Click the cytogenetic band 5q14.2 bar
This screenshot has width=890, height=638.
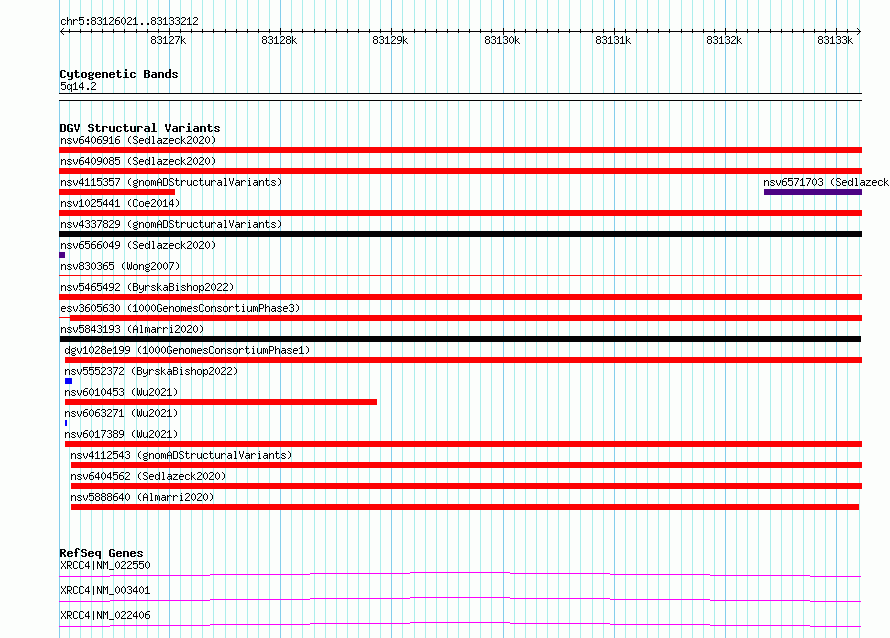click(x=460, y=97)
